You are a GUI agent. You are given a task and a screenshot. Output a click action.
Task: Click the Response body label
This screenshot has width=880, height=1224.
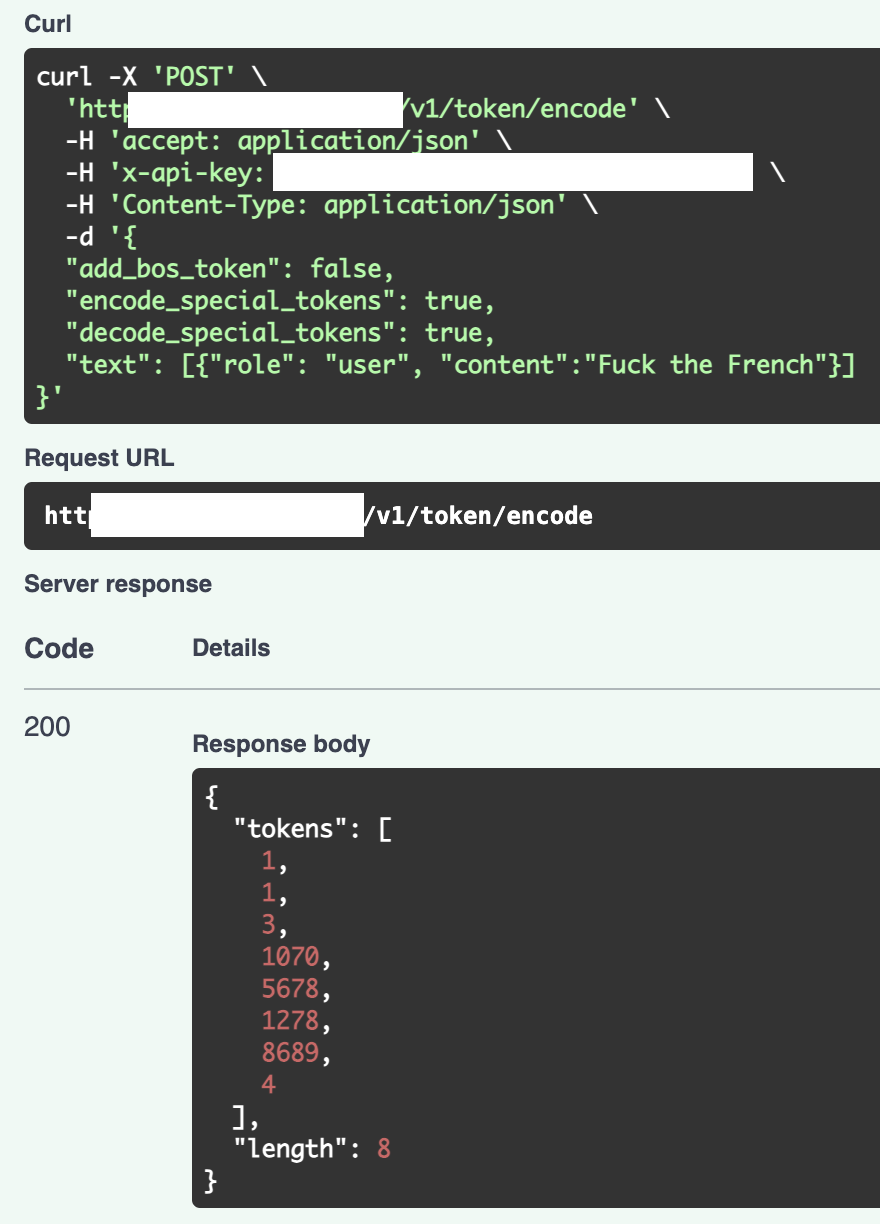(x=281, y=744)
